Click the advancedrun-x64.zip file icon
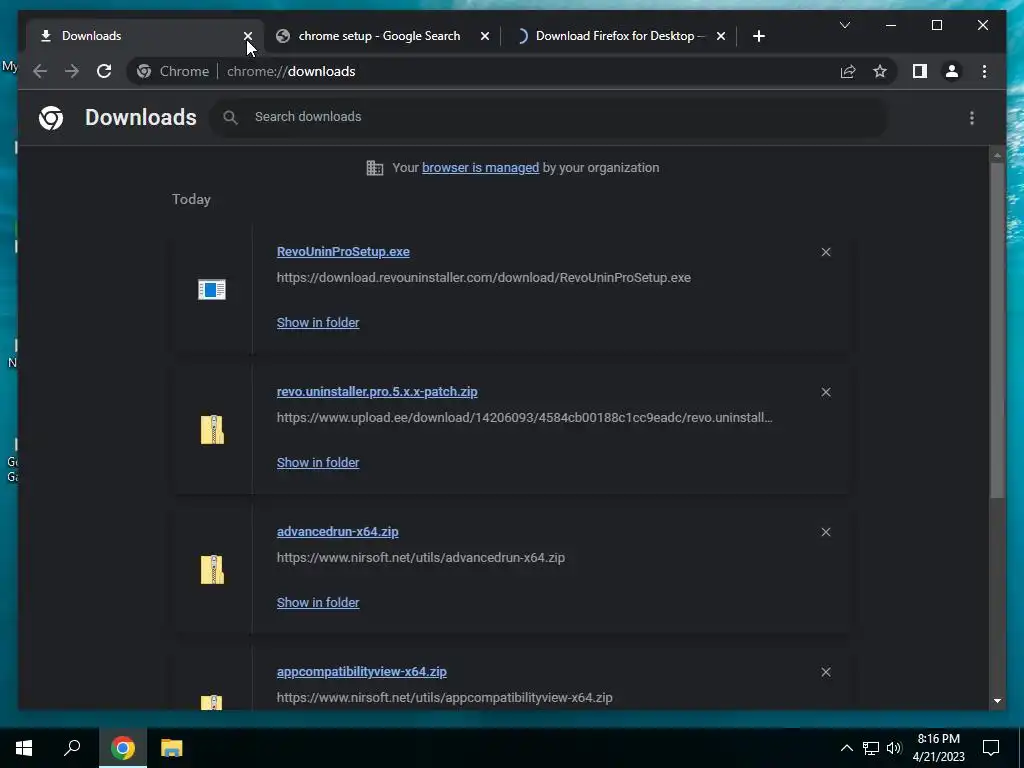 coord(212,569)
